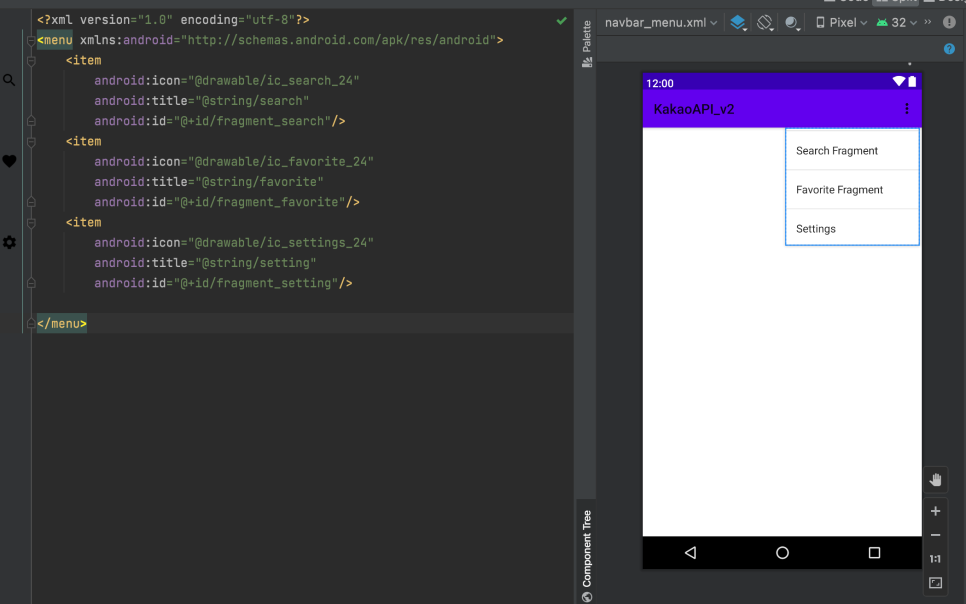966x604 pixels.
Task: Click the search drawable gutter icon
Action: pyautogui.click(x=9, y=80)
